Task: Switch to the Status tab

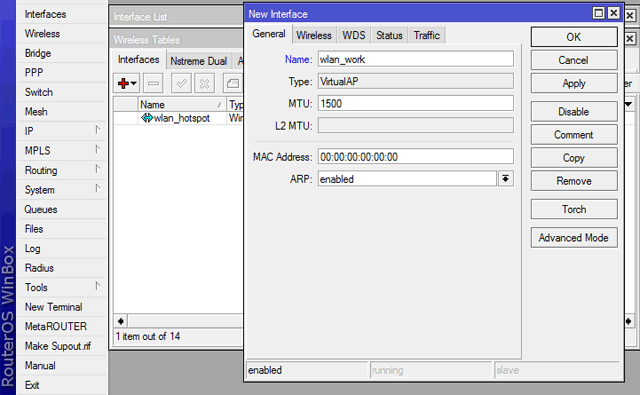Action: 389,36
